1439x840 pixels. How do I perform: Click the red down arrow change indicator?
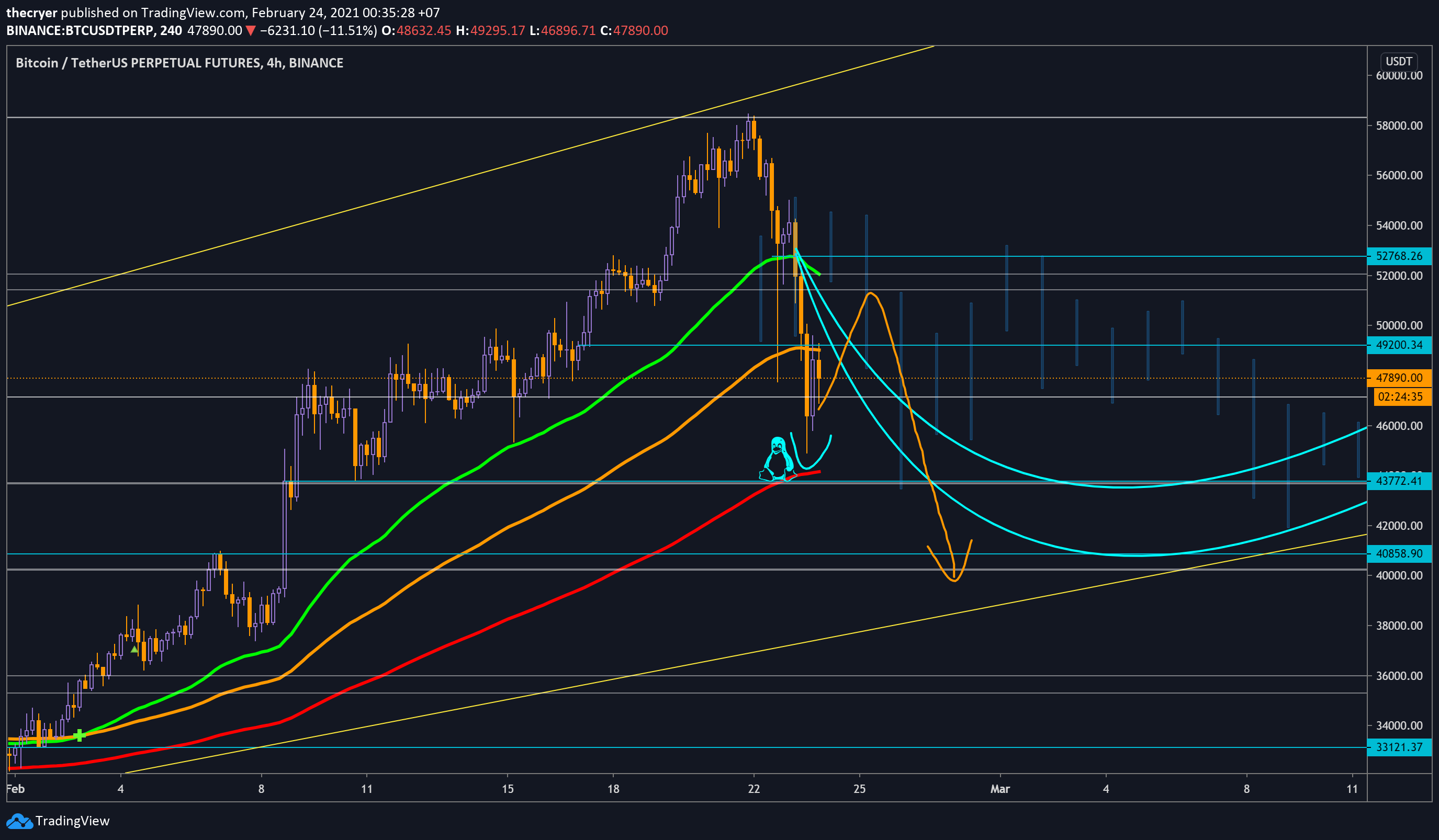tap(251, 31)
